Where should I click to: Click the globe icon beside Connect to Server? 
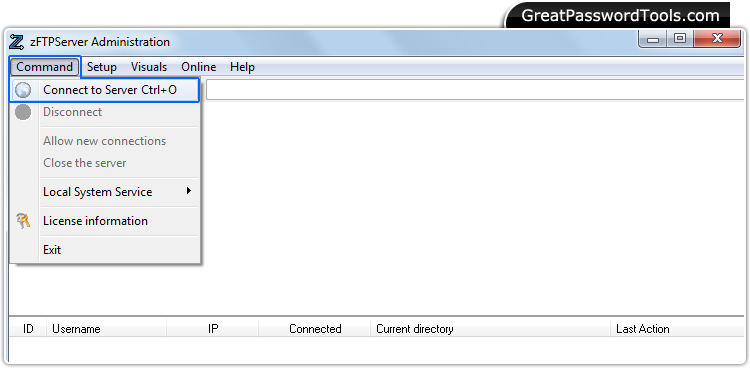(x=23, y=90)
